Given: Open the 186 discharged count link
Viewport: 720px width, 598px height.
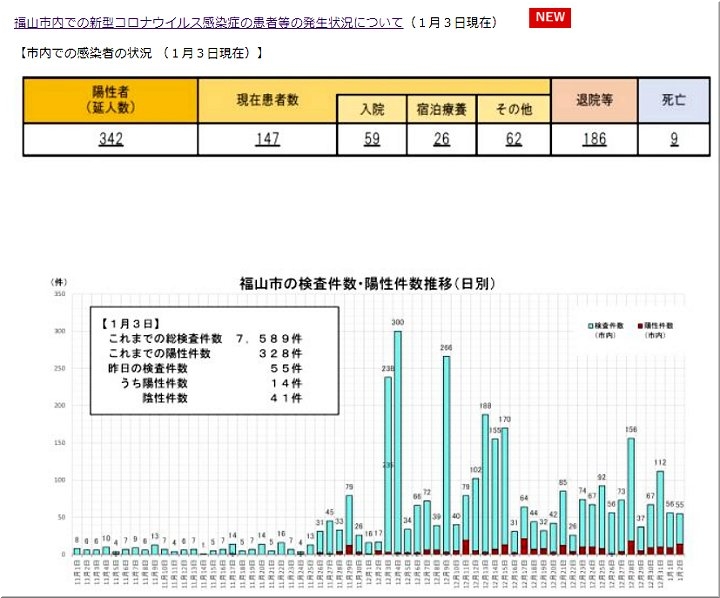Looking at the screenshot, I should click(594, 140).
